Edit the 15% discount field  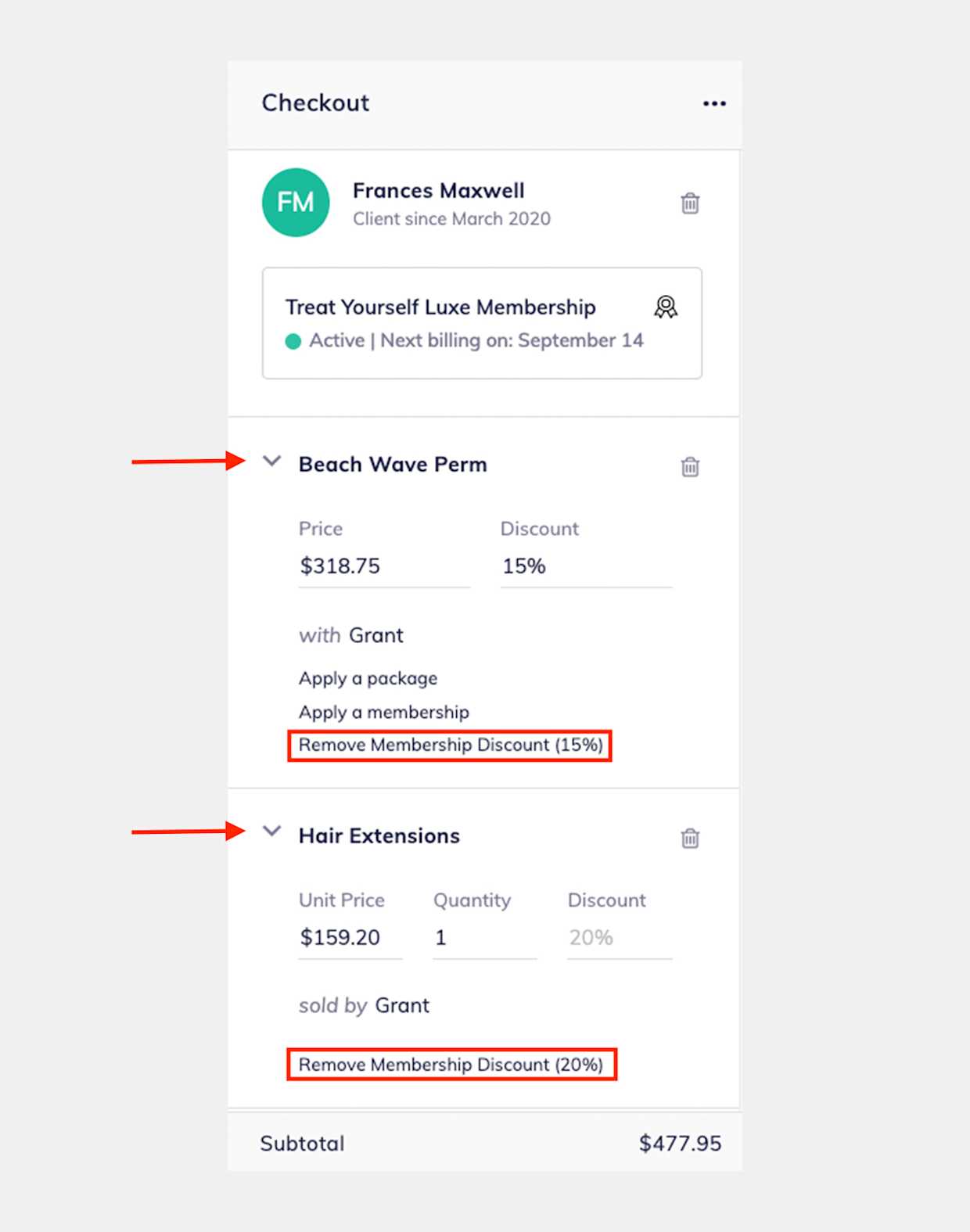(523, 566)
